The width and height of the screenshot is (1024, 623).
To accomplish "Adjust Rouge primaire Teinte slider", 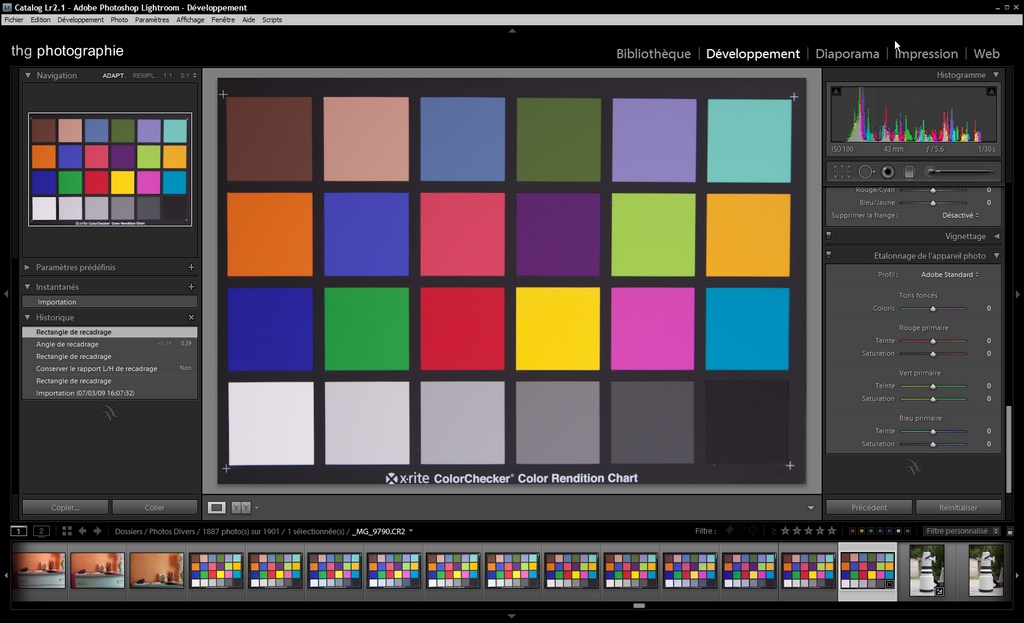I will tap(933, 341).
